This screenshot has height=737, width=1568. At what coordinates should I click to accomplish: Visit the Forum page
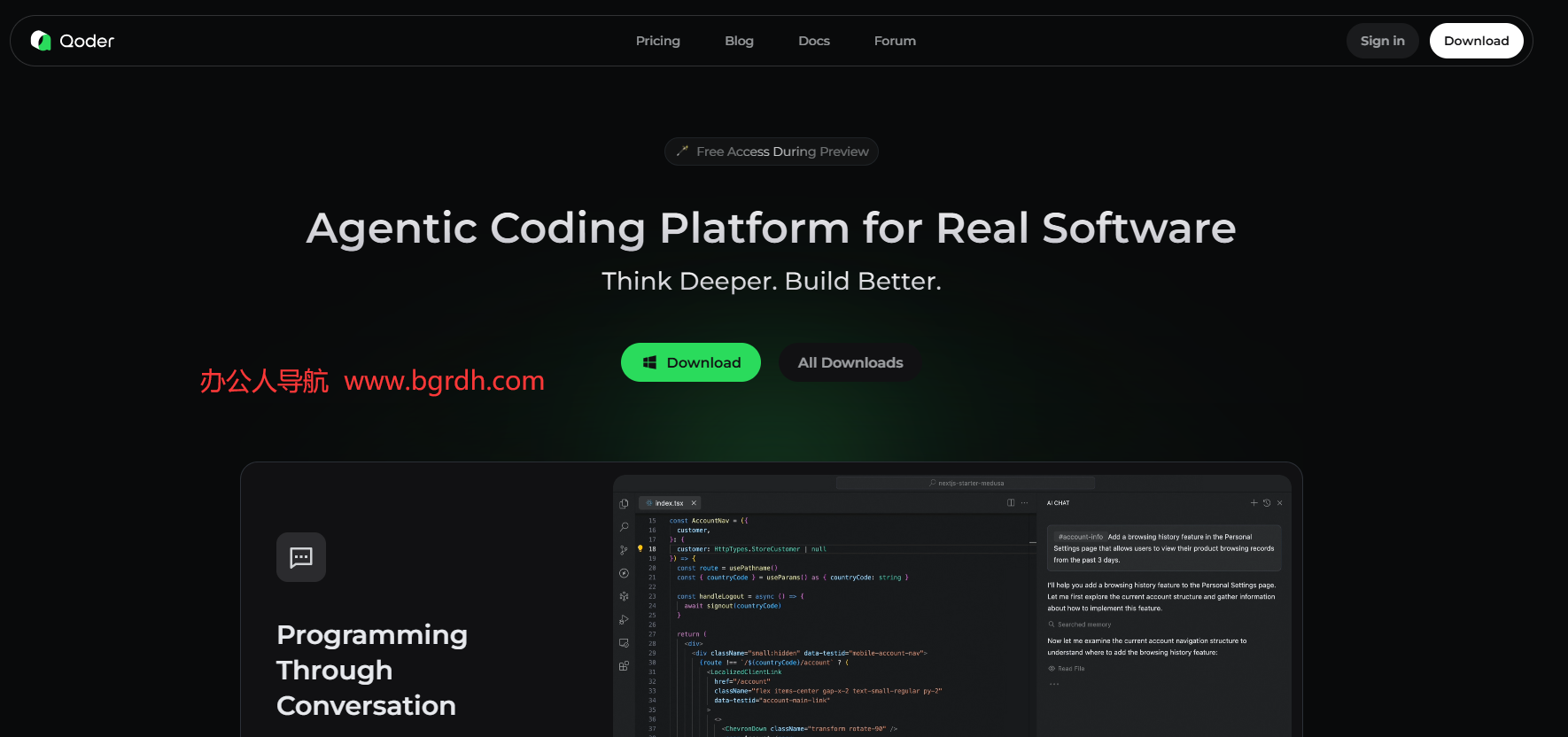895,41
